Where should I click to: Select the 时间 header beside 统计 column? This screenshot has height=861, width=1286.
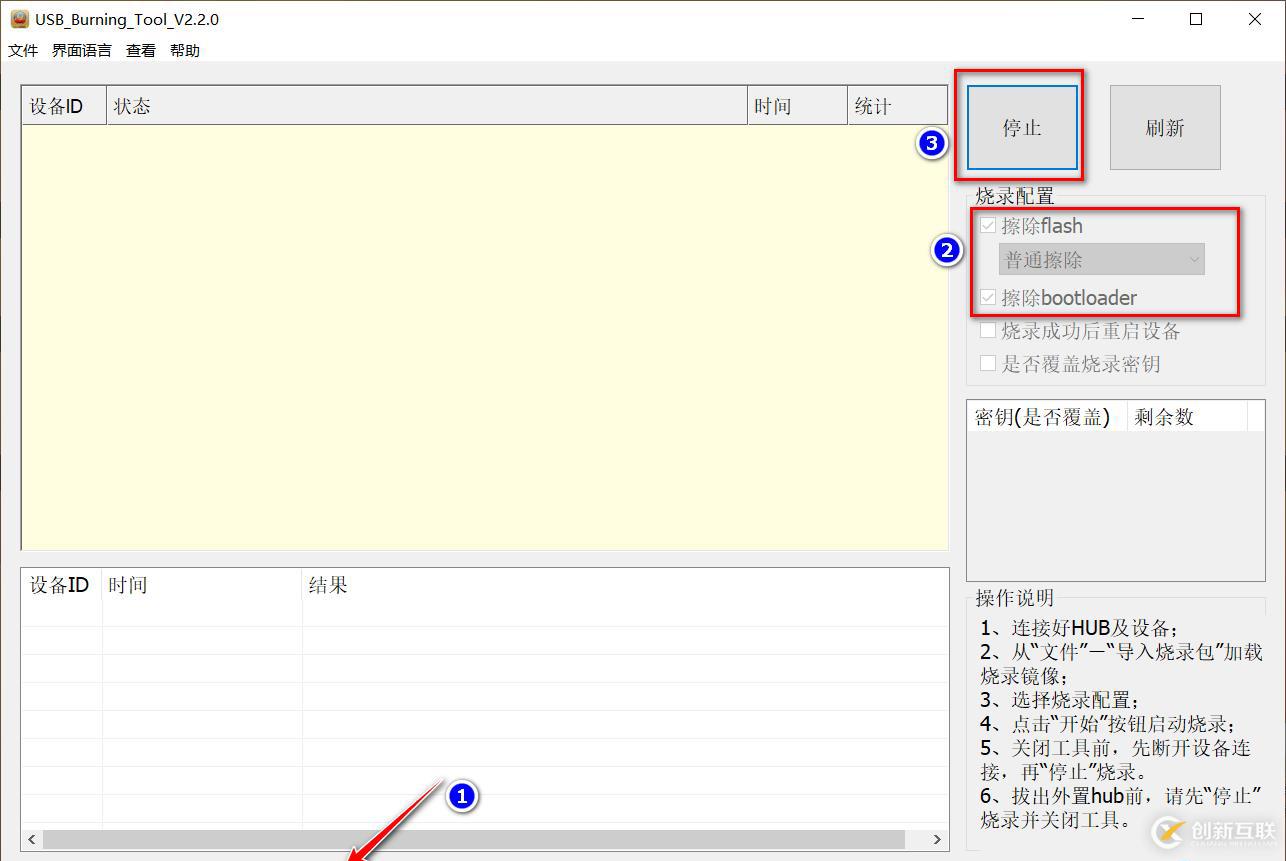(797, 106)
